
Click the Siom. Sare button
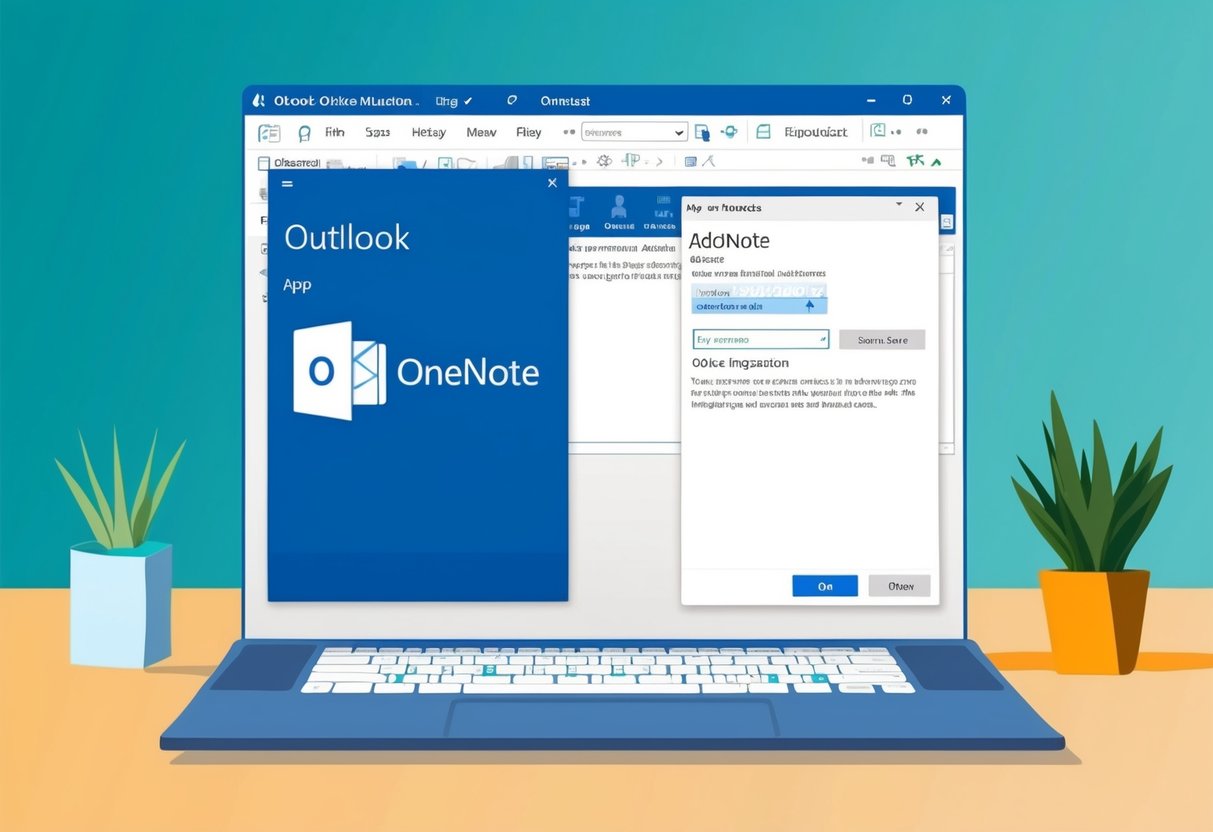pyautogui.click(x=884, y=340)
